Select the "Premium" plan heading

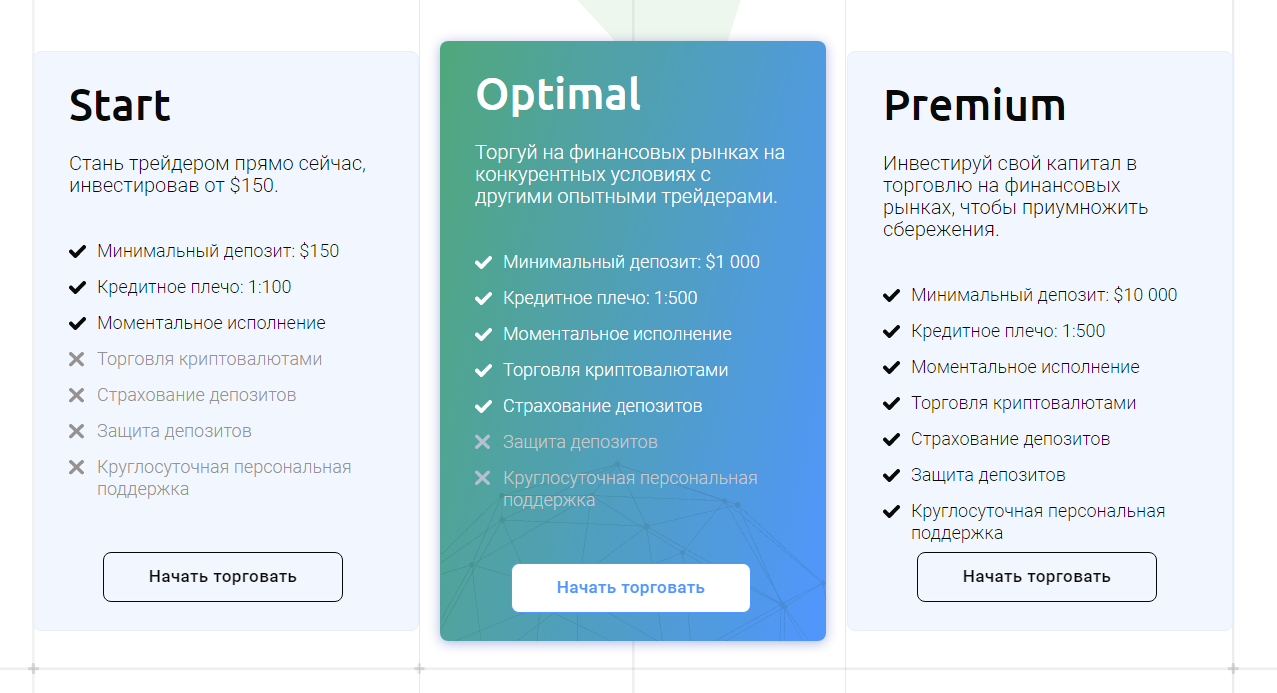click(975, 105)
